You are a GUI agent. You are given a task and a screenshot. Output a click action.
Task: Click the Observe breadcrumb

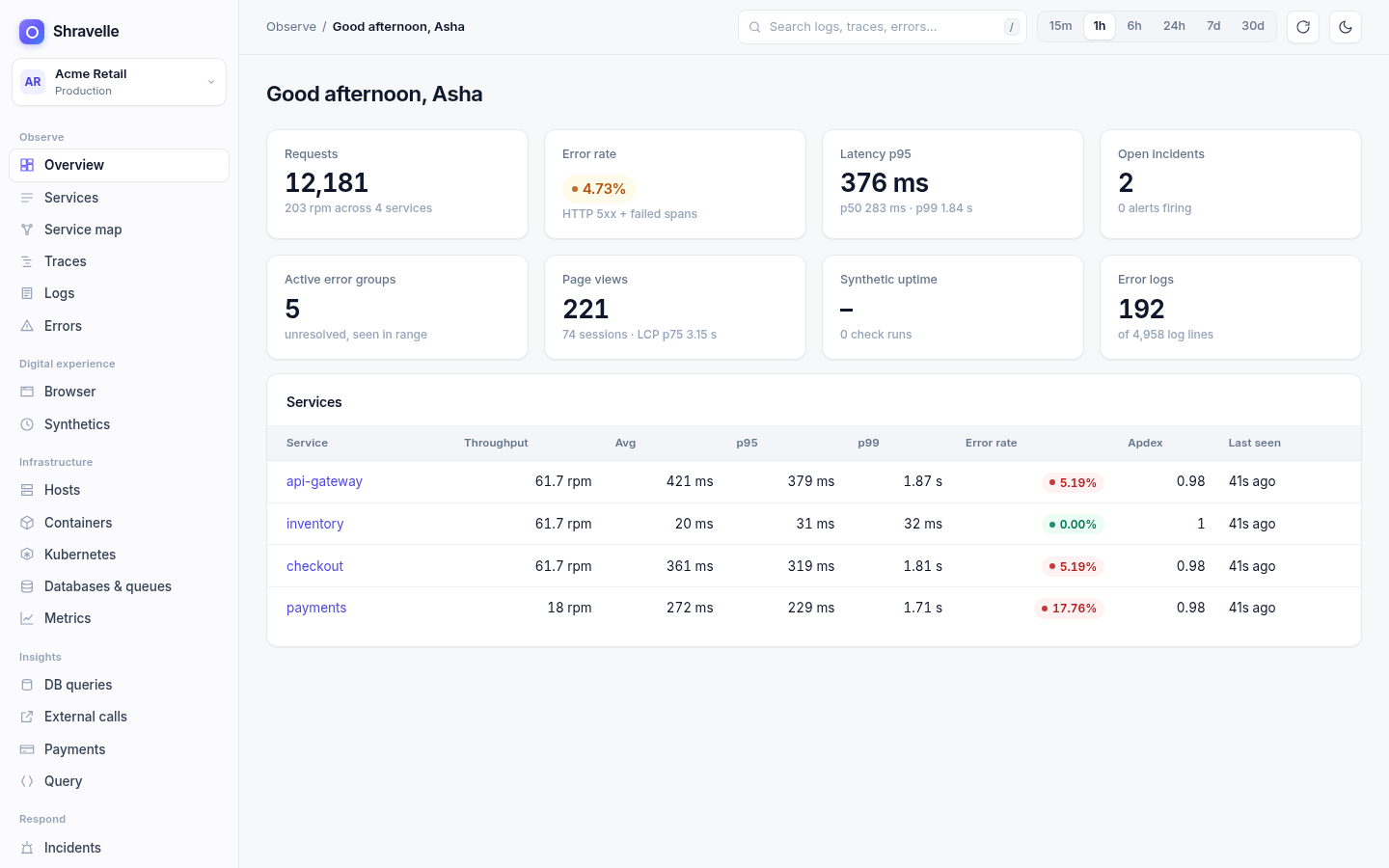pyautogui.click(x=291, y=27)
